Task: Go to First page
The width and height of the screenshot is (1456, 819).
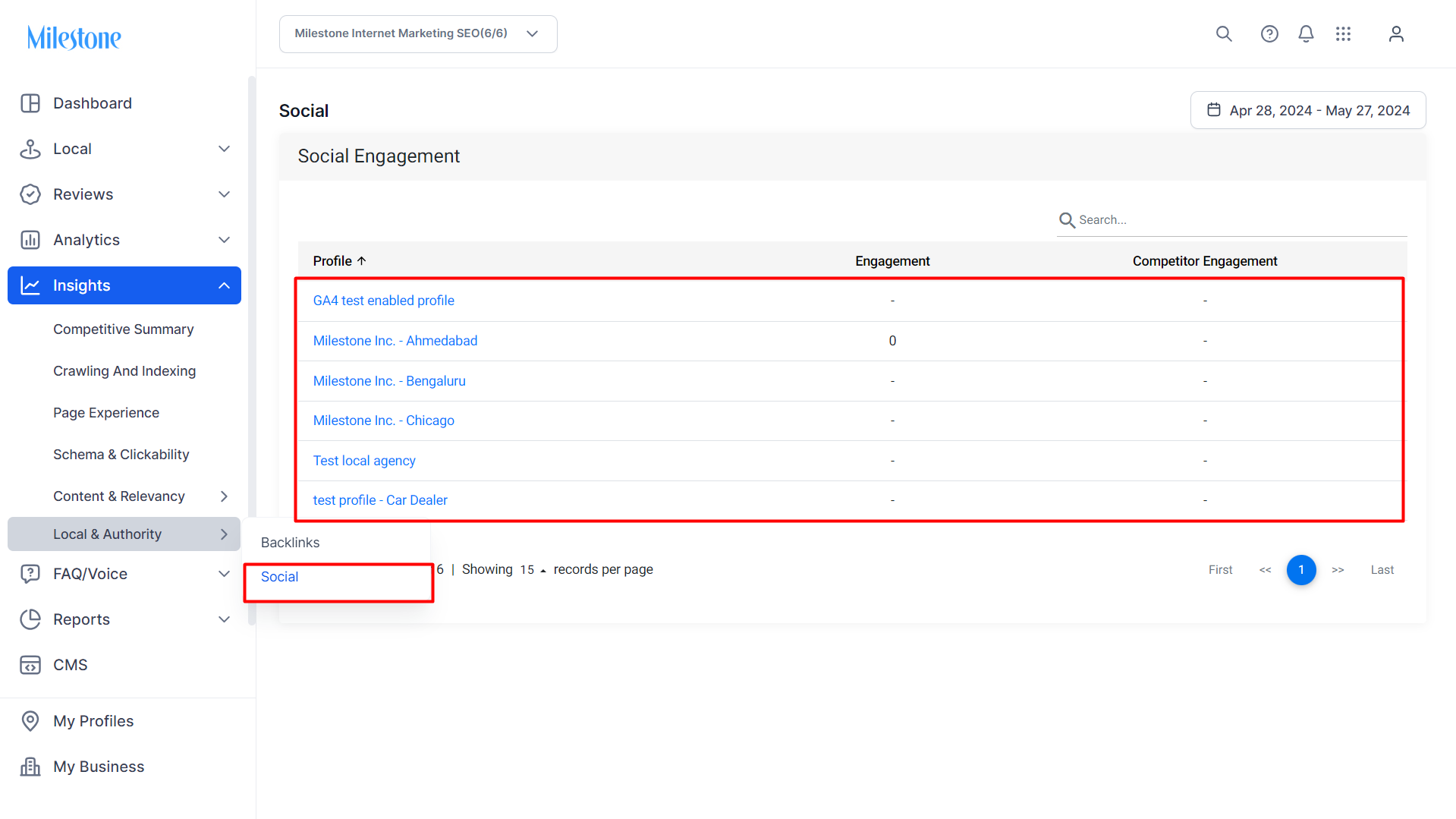Action: (1221, 570)
